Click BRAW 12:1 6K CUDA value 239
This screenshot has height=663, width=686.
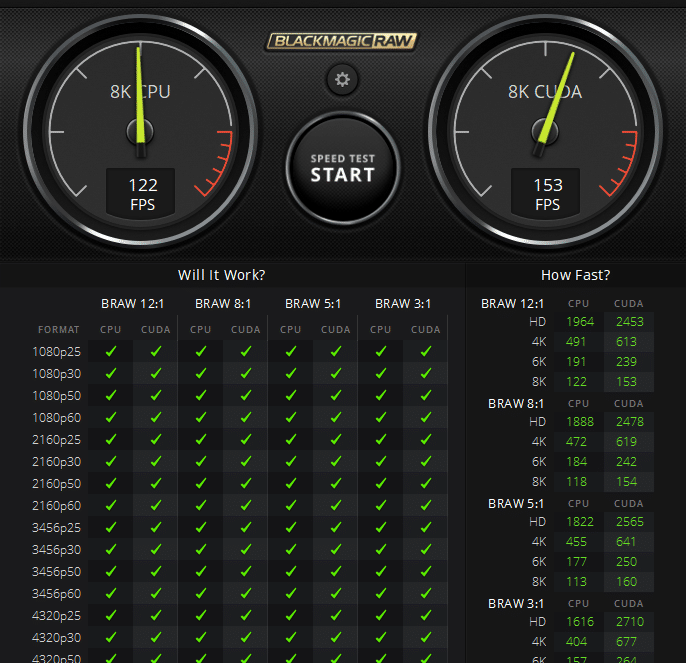626,362
